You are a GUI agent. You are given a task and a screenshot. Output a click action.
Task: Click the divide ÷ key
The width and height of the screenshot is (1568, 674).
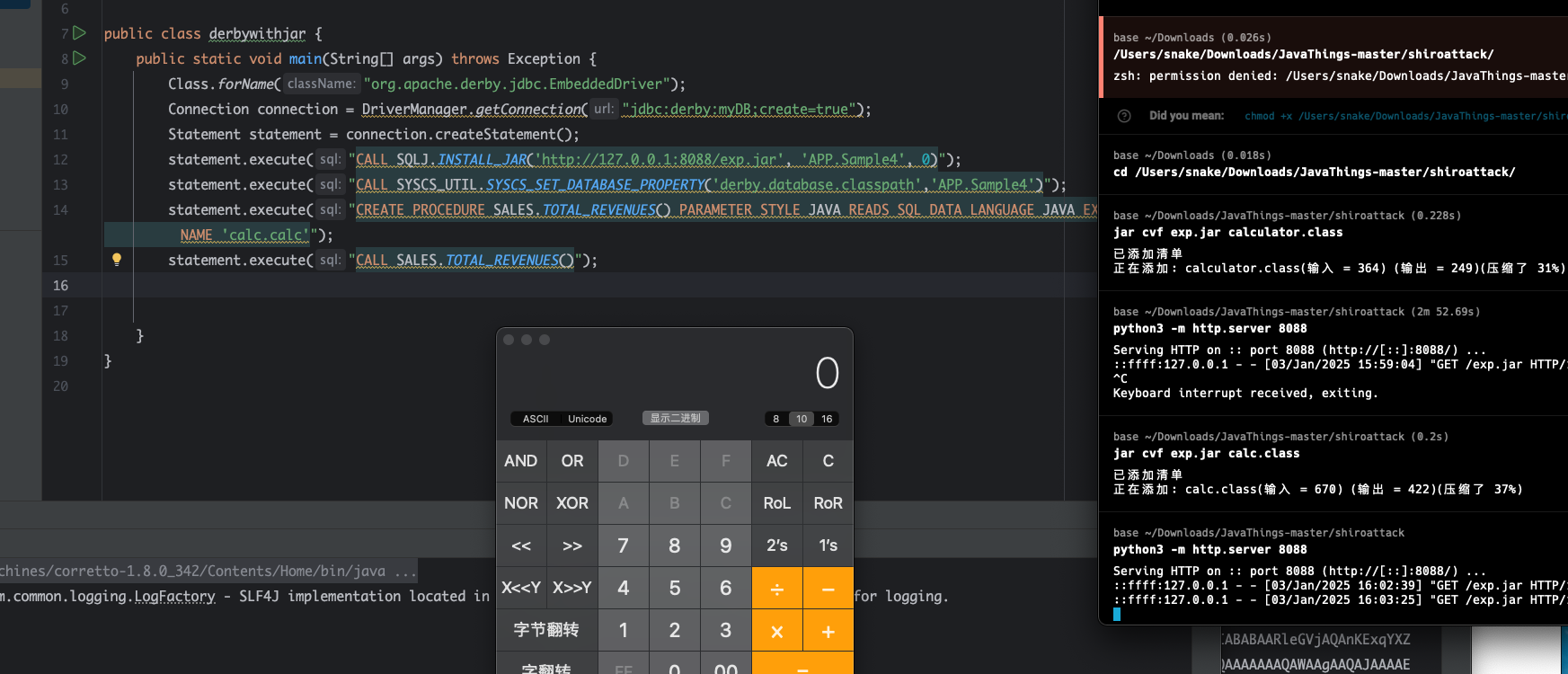(x=777, y=589)
